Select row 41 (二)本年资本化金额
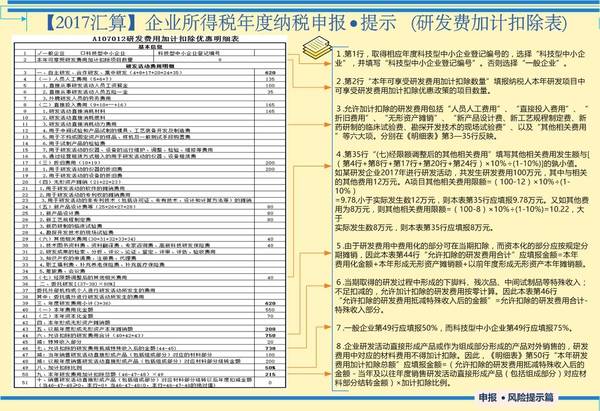The width and height of the screenshot is (600, 411). point(150,316)
